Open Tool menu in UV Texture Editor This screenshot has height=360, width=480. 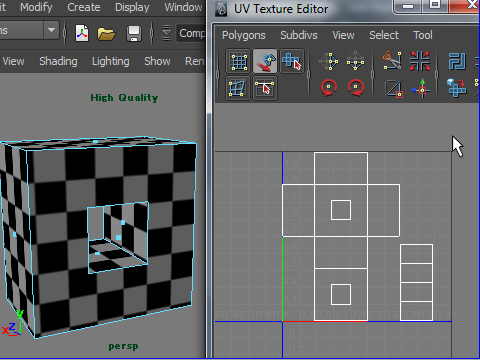(423, 35)
